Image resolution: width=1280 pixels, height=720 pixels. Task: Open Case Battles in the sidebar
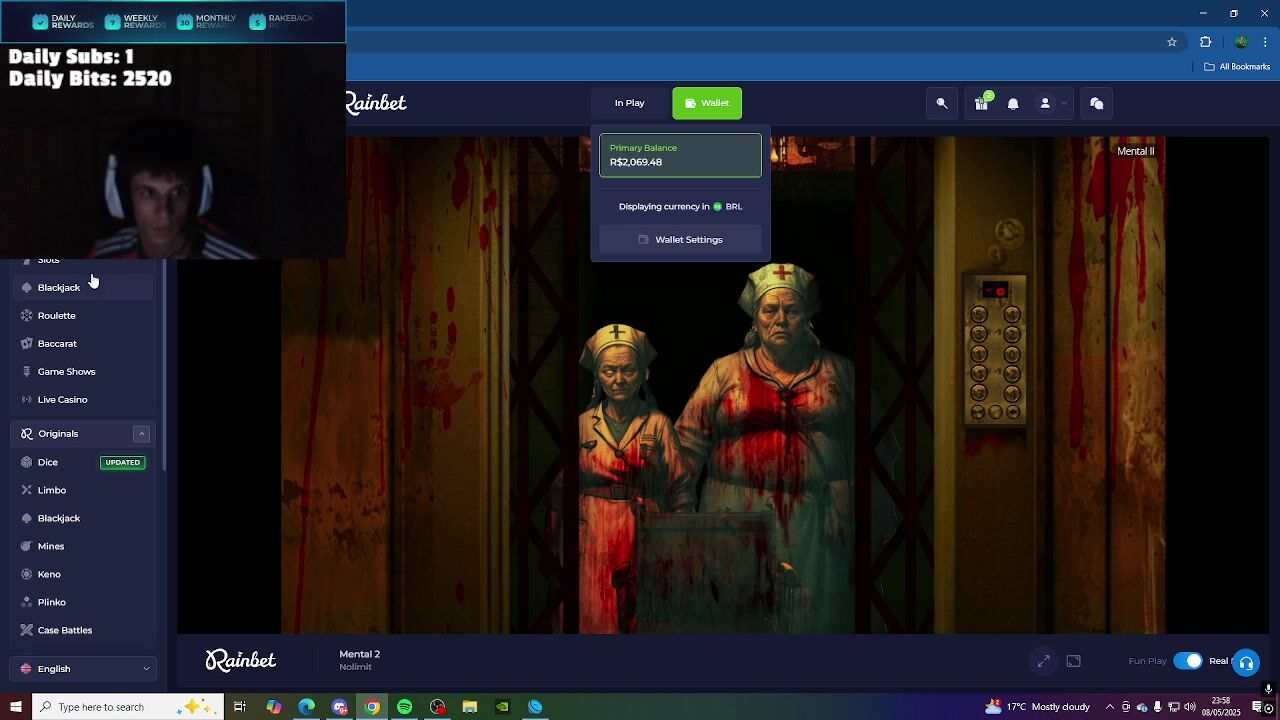click(84, 631)
